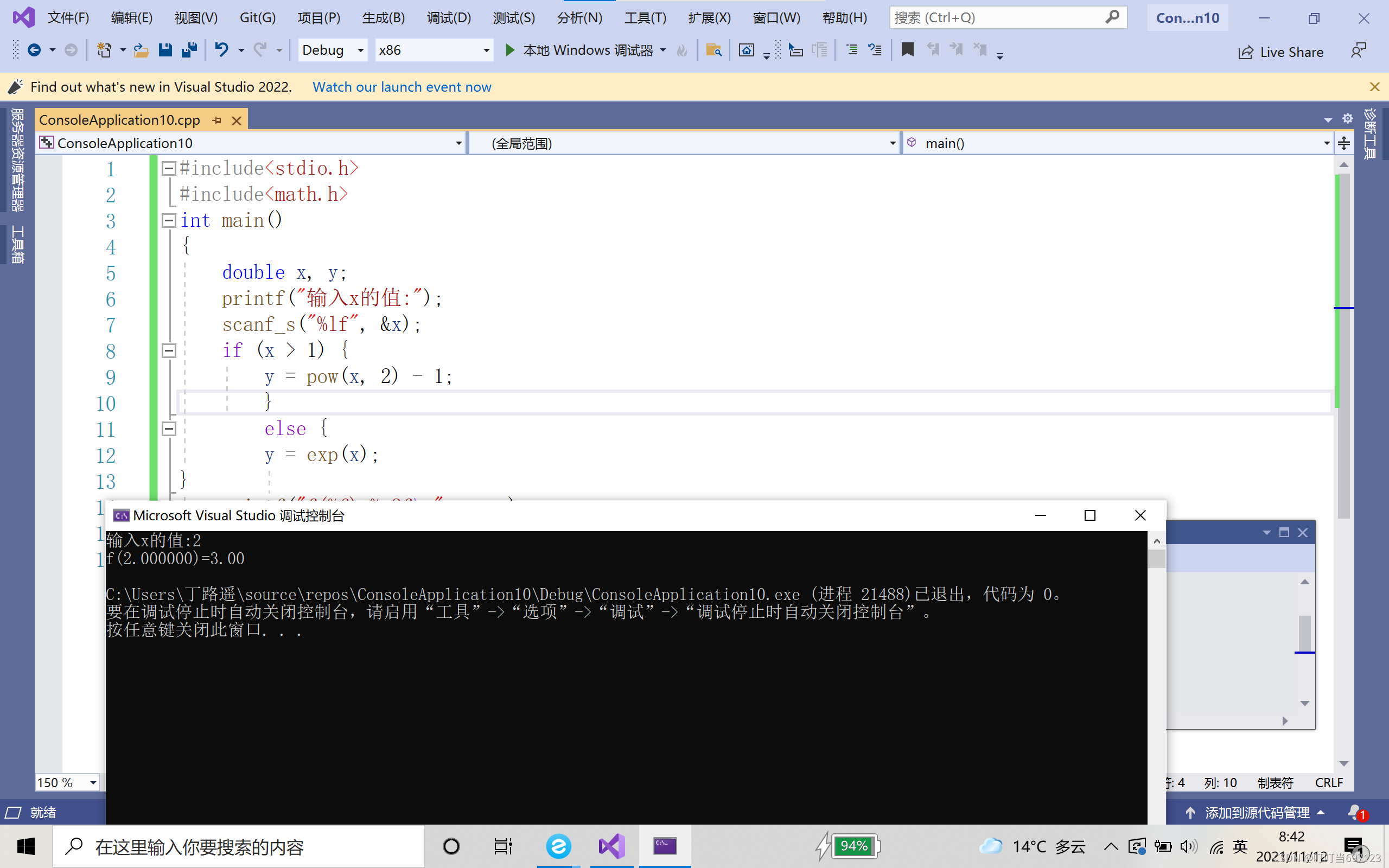Click the Save All icon

[189, 50]
